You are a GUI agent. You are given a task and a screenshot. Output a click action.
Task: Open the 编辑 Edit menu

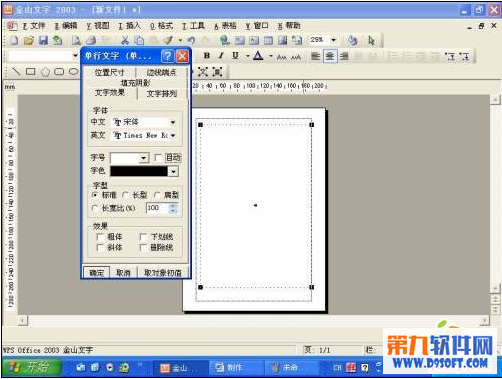click(x=65, y=26)
